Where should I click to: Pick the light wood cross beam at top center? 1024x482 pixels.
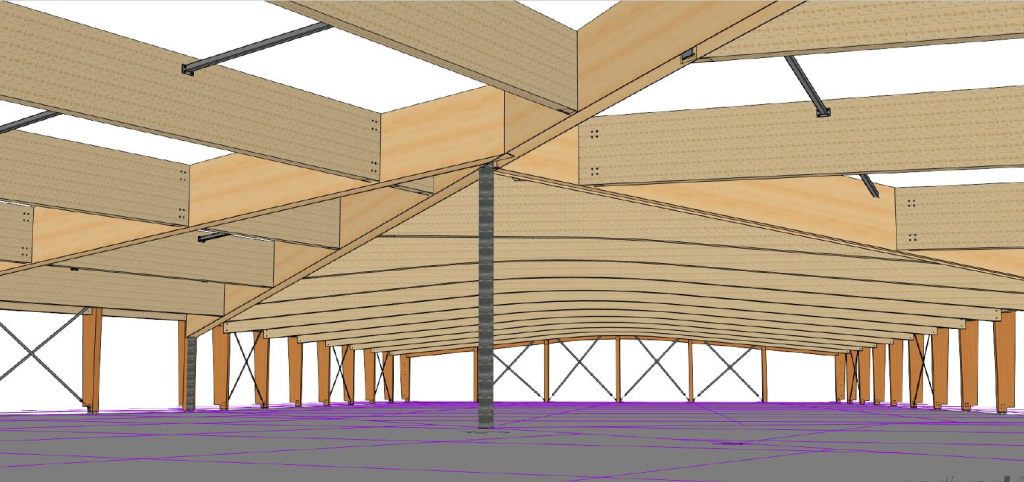pos(440,128)
